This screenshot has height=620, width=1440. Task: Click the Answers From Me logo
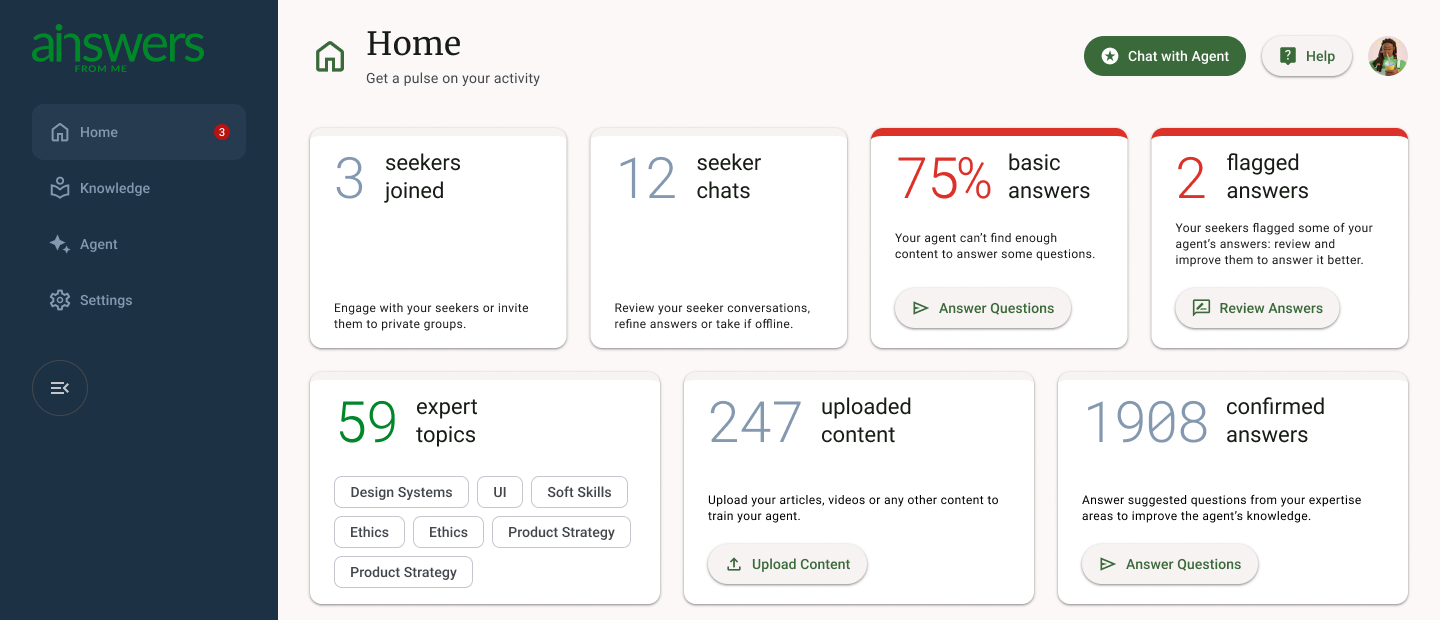118,48
